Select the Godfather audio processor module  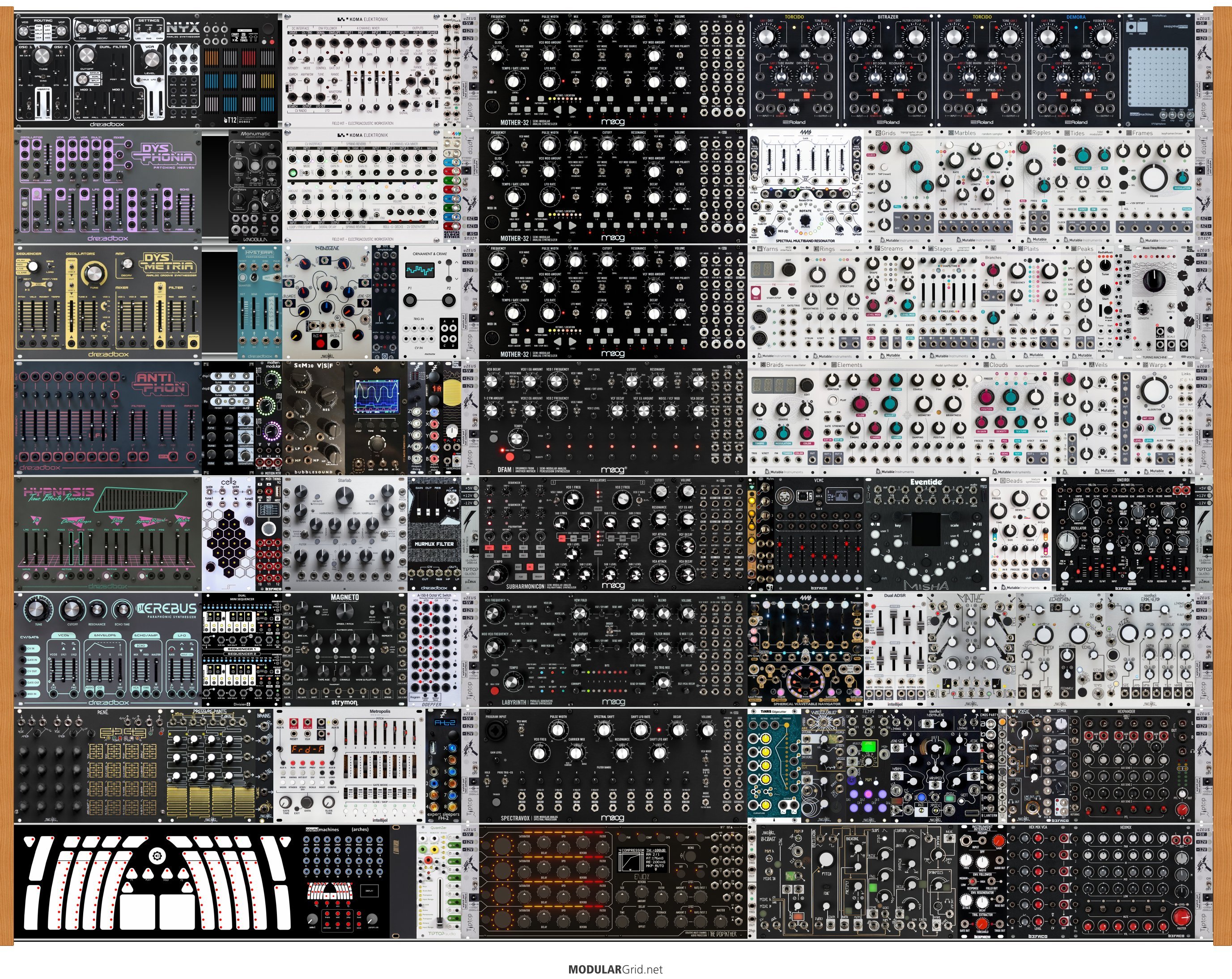tap(613, 882)
